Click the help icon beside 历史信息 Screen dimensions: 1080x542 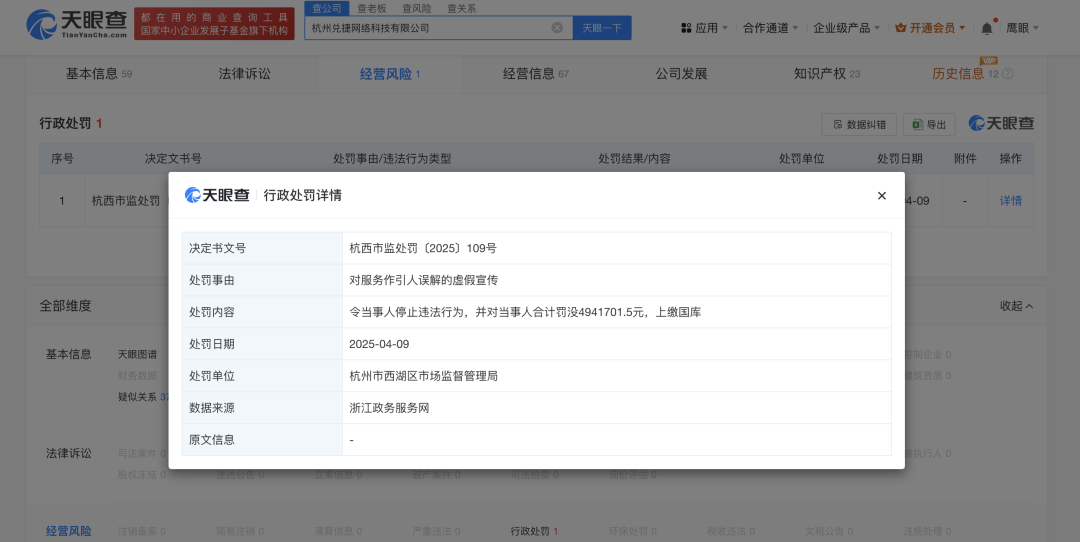point(1007,74)
